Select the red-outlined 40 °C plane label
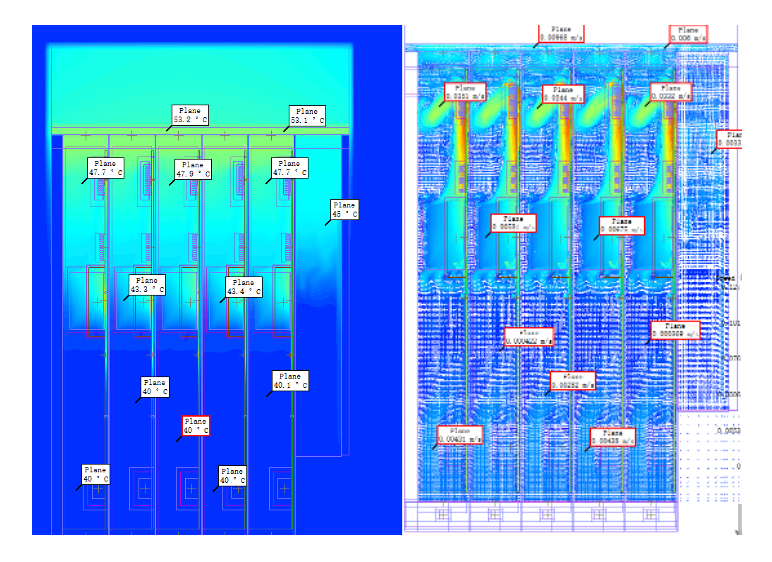 pyautogui.click(x=196, y=427)
